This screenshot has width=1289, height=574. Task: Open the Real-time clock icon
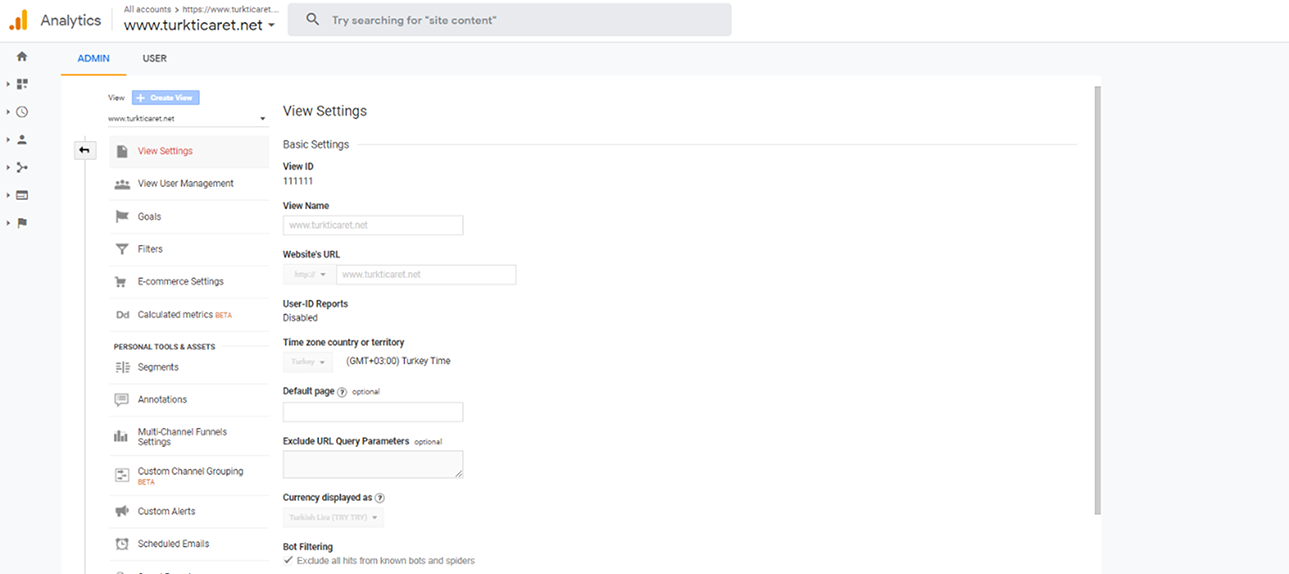[22, 112]
